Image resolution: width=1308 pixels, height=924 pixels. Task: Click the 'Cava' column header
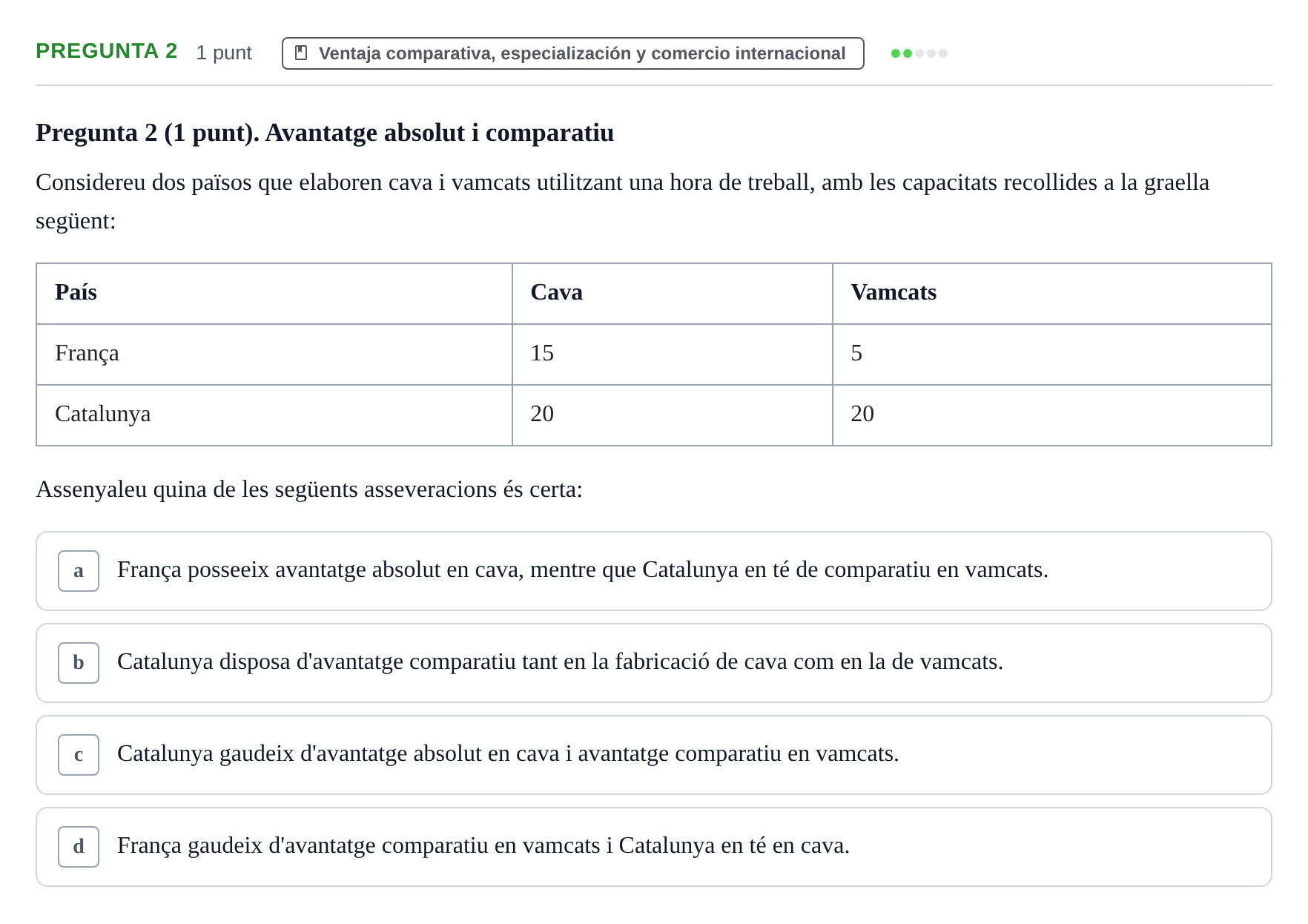(x=556, y=292)
